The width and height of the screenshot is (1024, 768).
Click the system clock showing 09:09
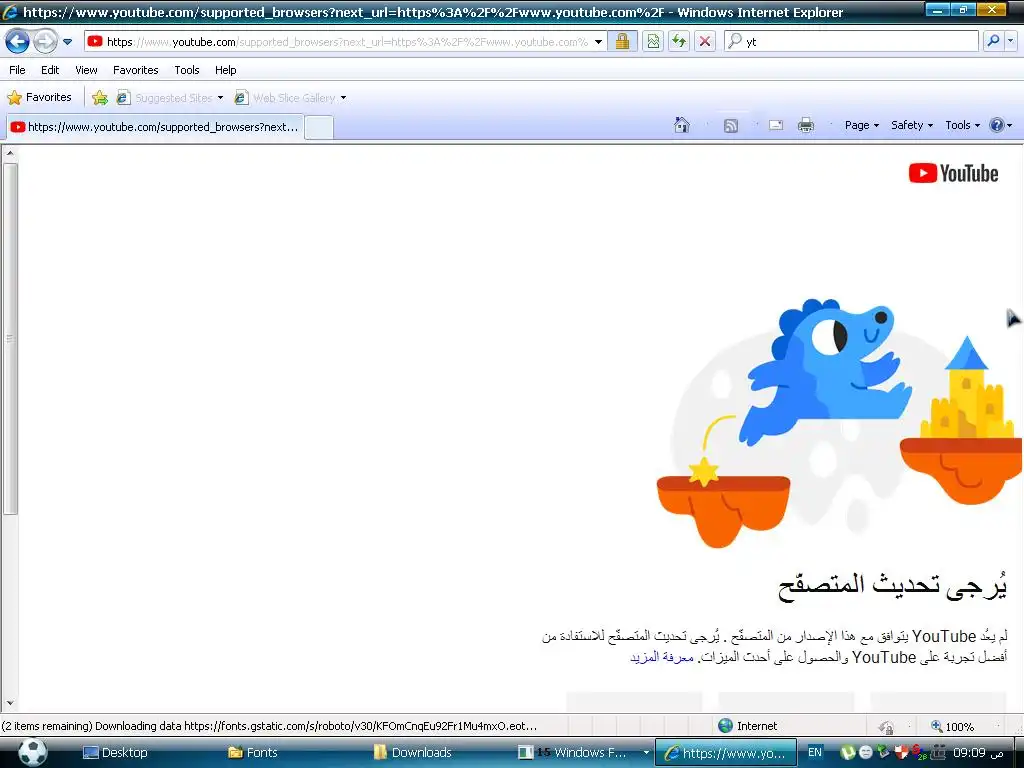point(978,752)
